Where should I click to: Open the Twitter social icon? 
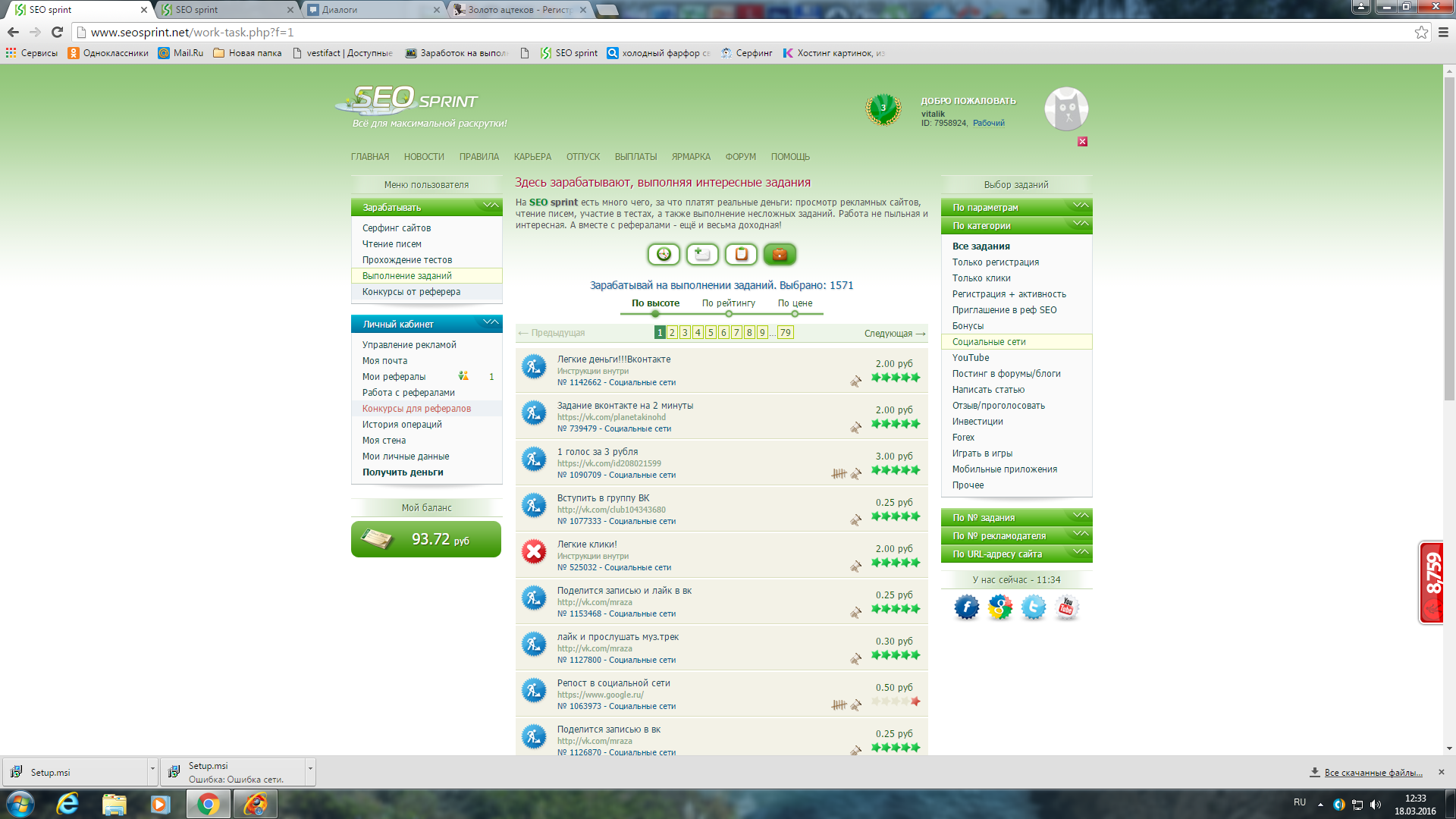coord(1033,607)
